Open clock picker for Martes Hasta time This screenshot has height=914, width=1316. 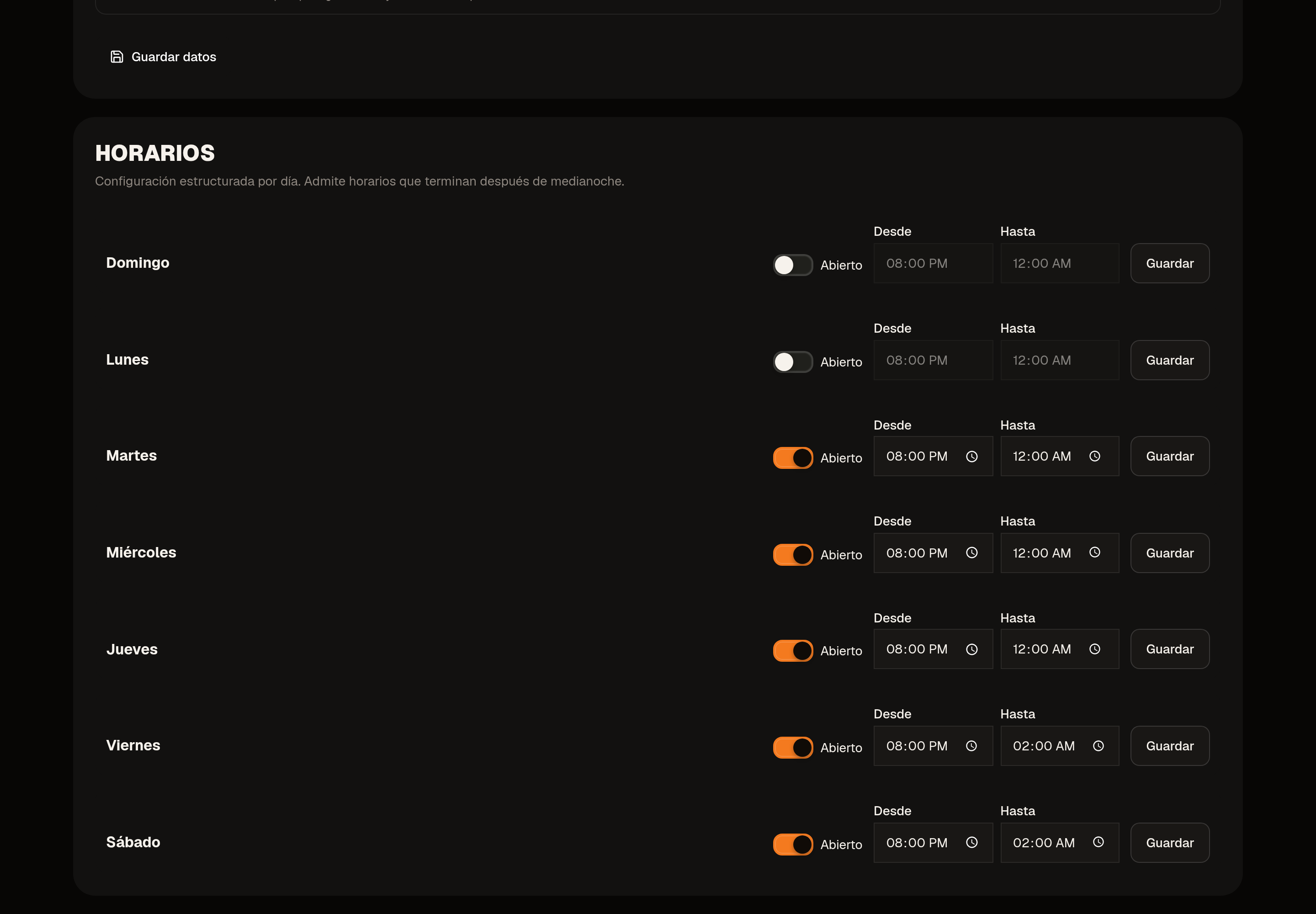click(1094, 457)
